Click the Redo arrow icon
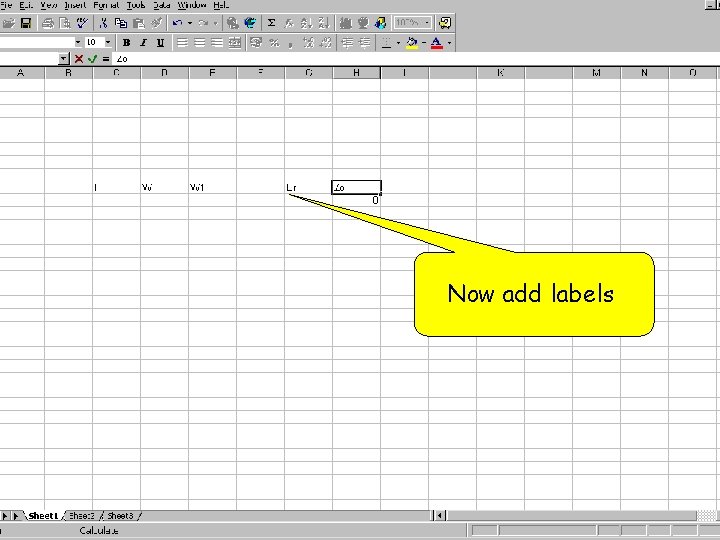Screen dimensions: 720x540 pos(203,23)
